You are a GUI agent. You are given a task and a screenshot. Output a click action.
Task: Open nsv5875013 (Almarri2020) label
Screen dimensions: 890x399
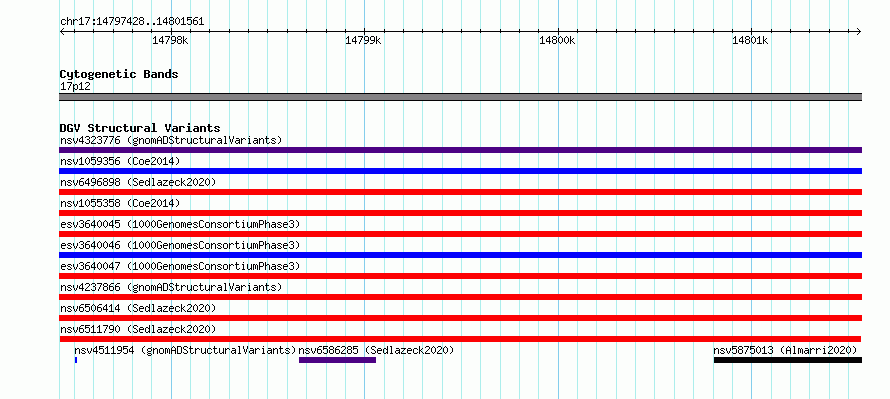tap(785, 350)
